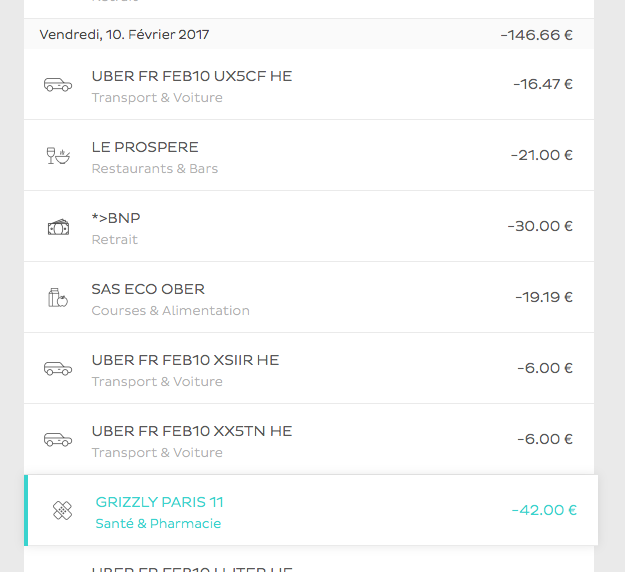This screenshot has height=572, width=625.
Task: Select the Restaurants & Bars category label
Action: (x=154, y=169)
